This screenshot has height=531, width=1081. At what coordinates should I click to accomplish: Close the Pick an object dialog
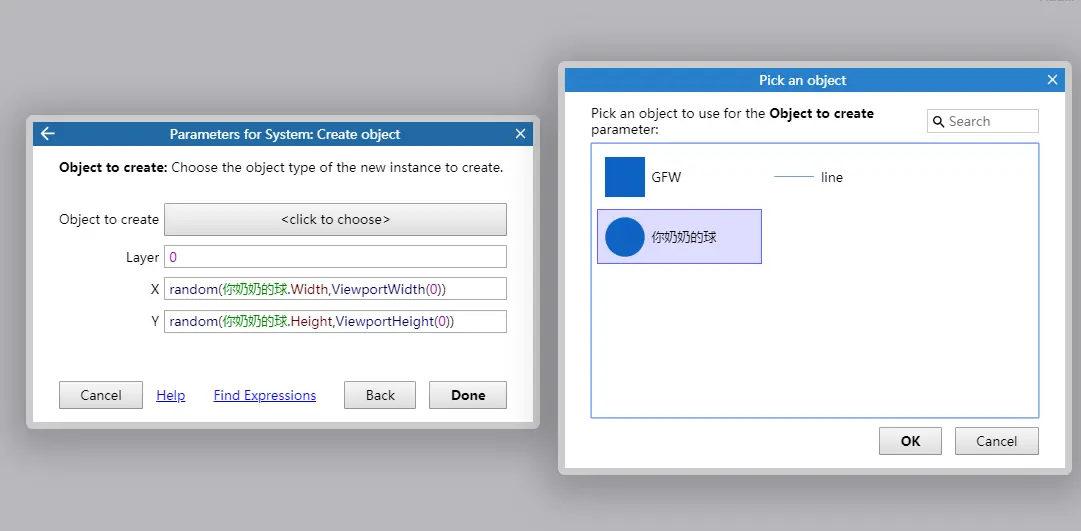1052,80
